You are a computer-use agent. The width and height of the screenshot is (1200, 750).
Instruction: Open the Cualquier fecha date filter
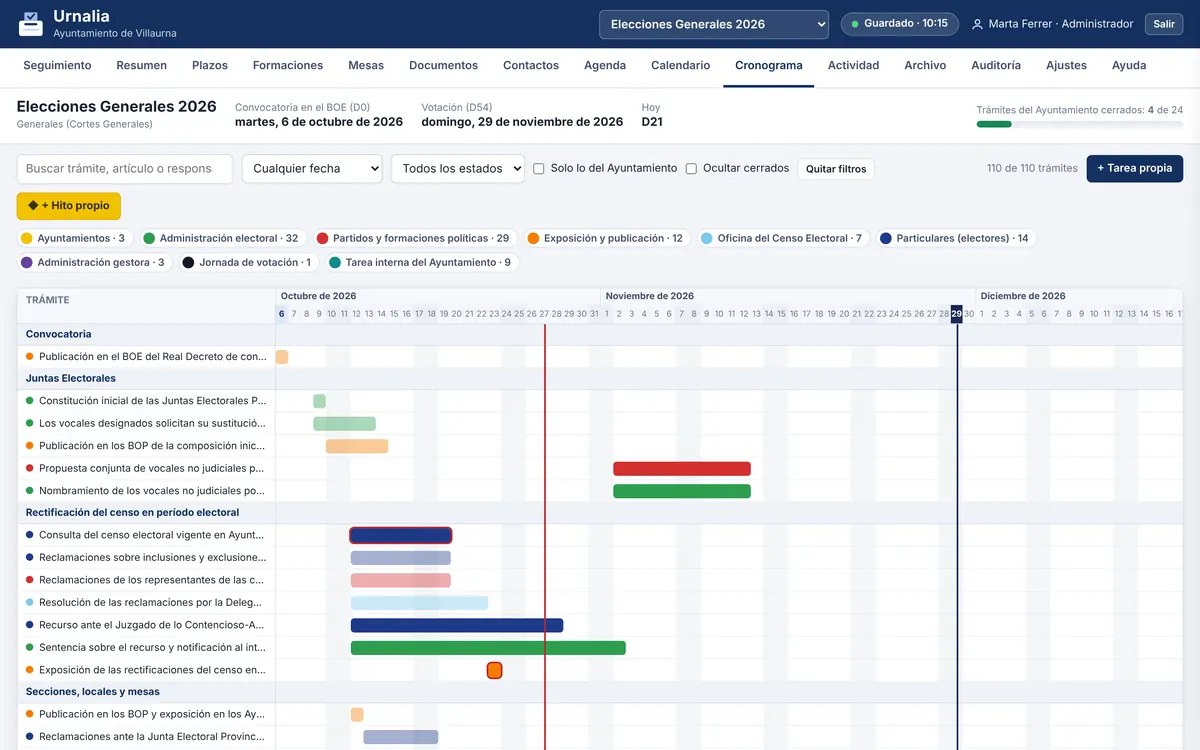[x=312, y=169]
